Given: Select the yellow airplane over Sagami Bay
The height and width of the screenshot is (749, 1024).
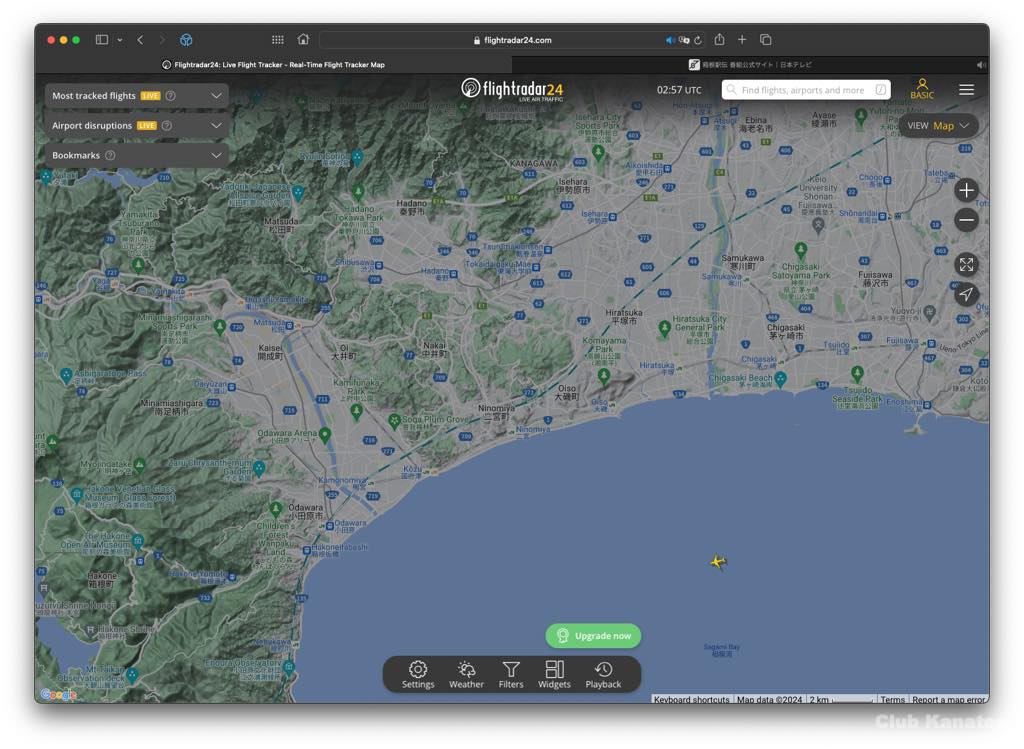Looking at the screenshot, I should (718, 562).
